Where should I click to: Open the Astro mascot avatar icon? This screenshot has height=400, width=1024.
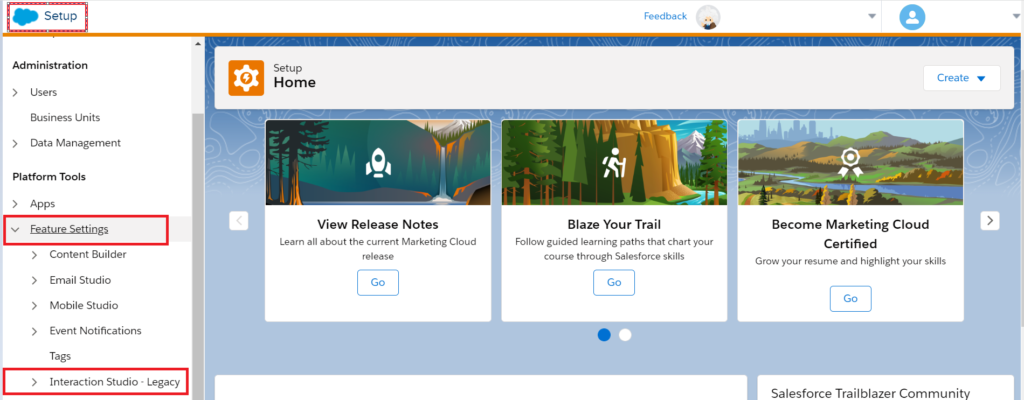[709, 16]
